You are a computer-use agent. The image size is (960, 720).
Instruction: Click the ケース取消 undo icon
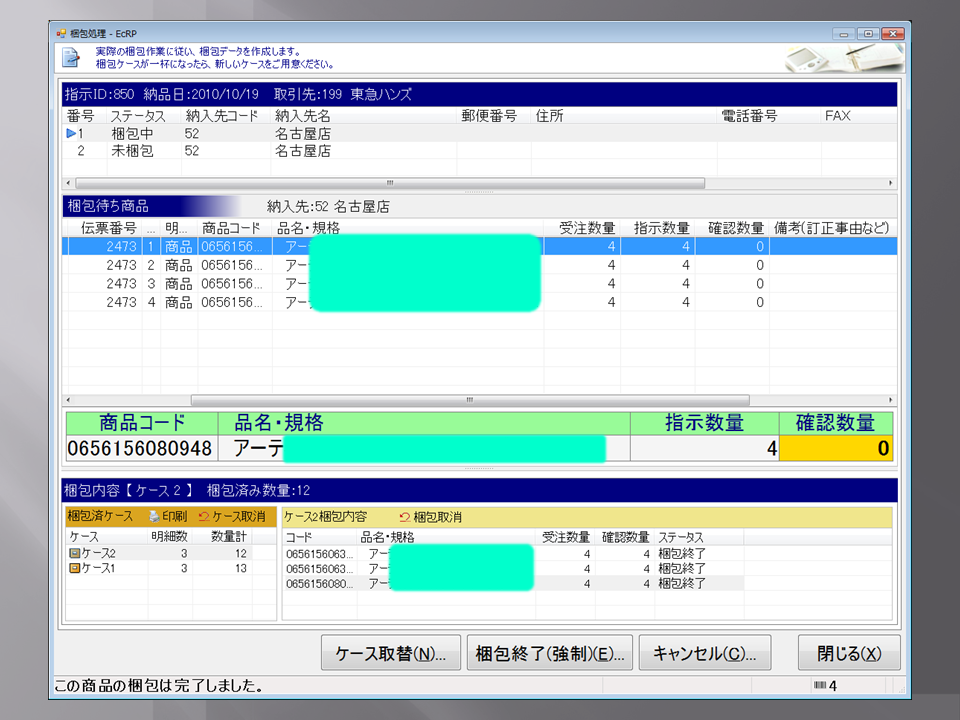[x=204, y=517]
